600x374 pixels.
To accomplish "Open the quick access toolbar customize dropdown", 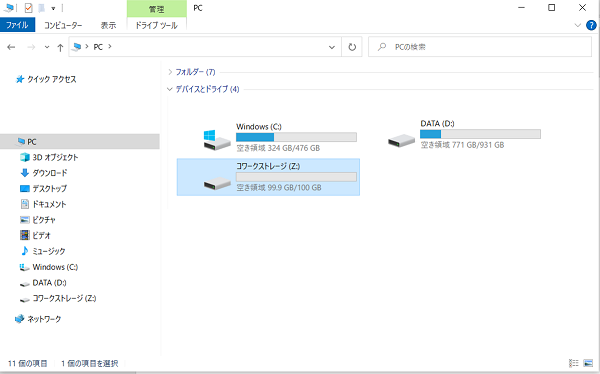I will click(x=53, y=8).
